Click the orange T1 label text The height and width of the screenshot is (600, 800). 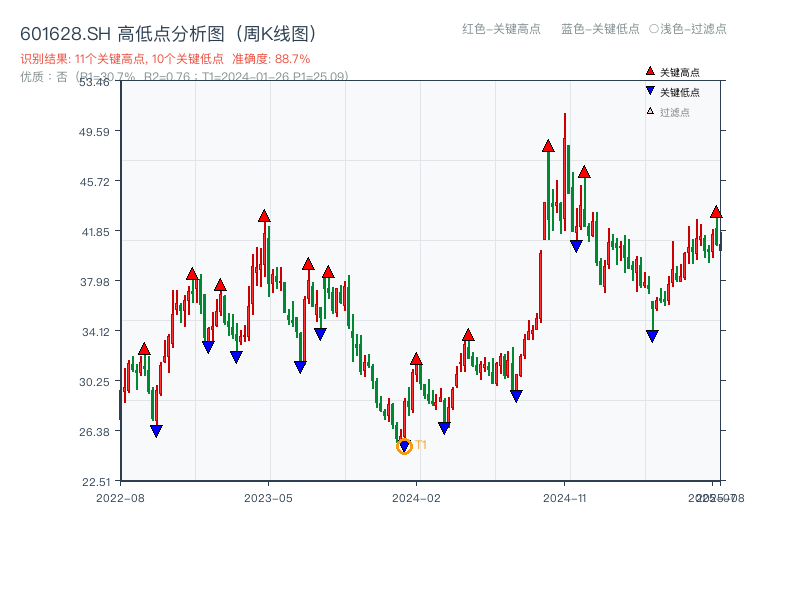click(421, 445)
